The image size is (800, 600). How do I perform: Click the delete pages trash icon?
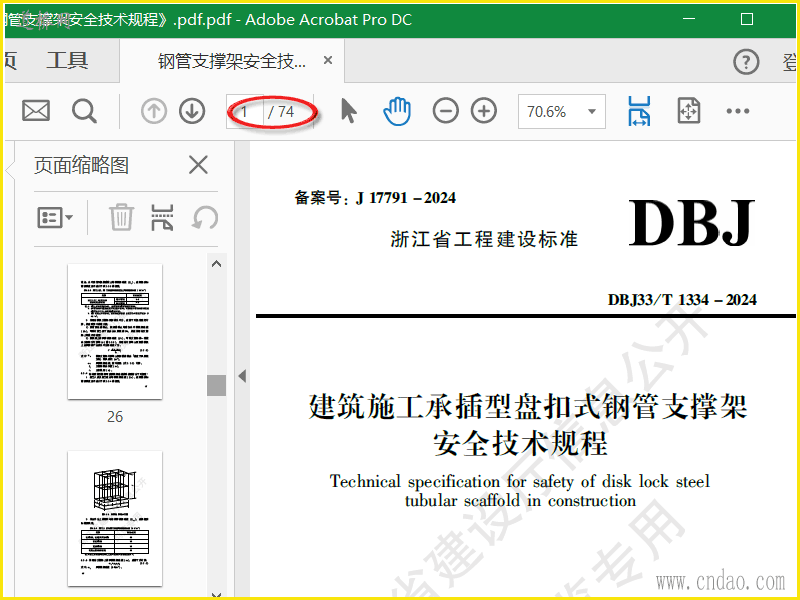click(x=121, y=217)
